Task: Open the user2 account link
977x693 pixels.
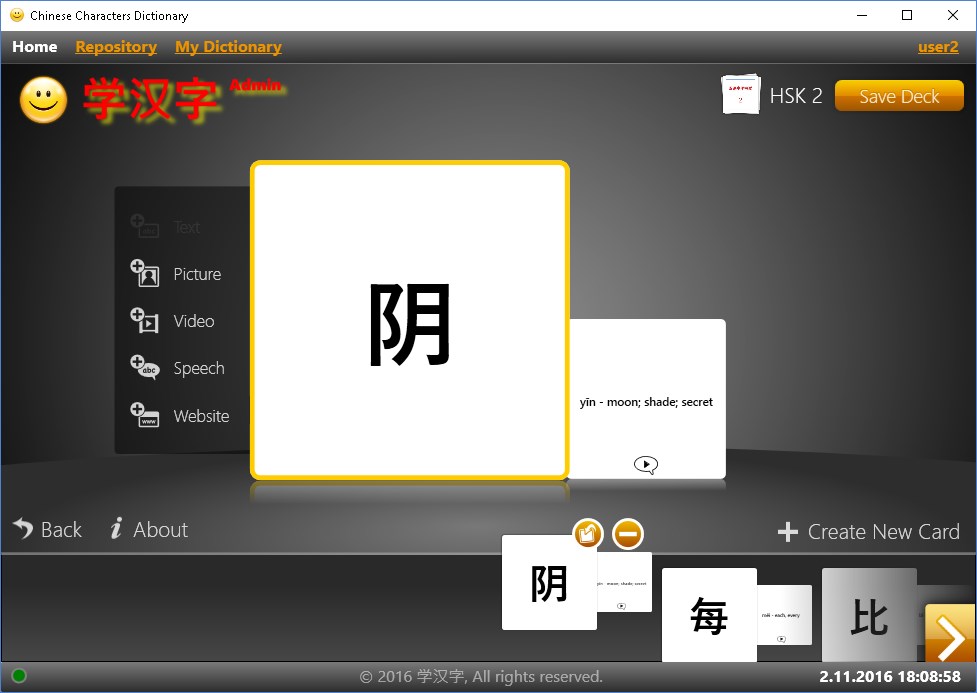Action: tap(937, 46)
